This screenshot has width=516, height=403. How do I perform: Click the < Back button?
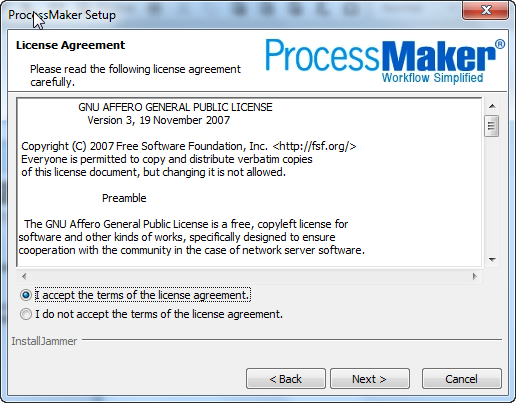(286, 379)
